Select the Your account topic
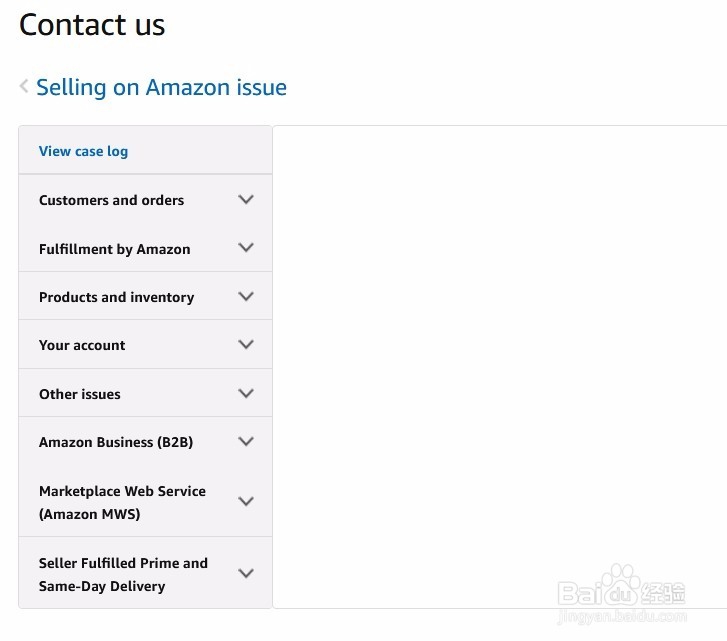The image size is (727, 641). [x=82, y=345]
